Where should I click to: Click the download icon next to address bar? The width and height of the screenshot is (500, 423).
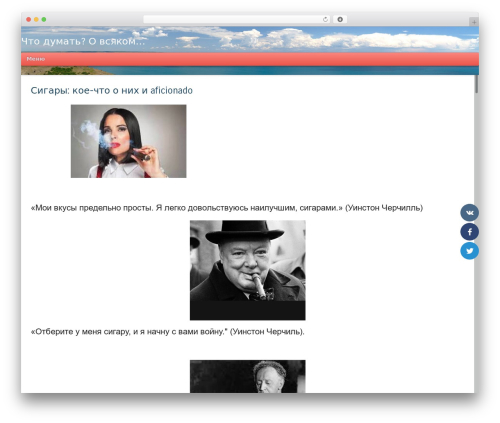[340, 19]
